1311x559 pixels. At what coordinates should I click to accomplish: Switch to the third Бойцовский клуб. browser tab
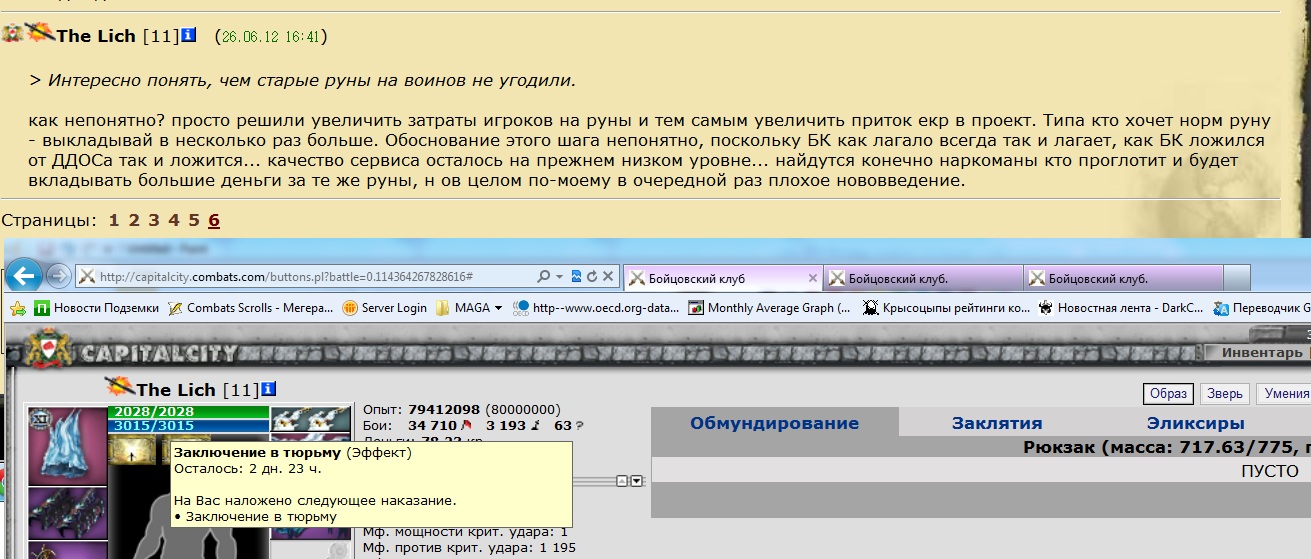point(1125,278)
